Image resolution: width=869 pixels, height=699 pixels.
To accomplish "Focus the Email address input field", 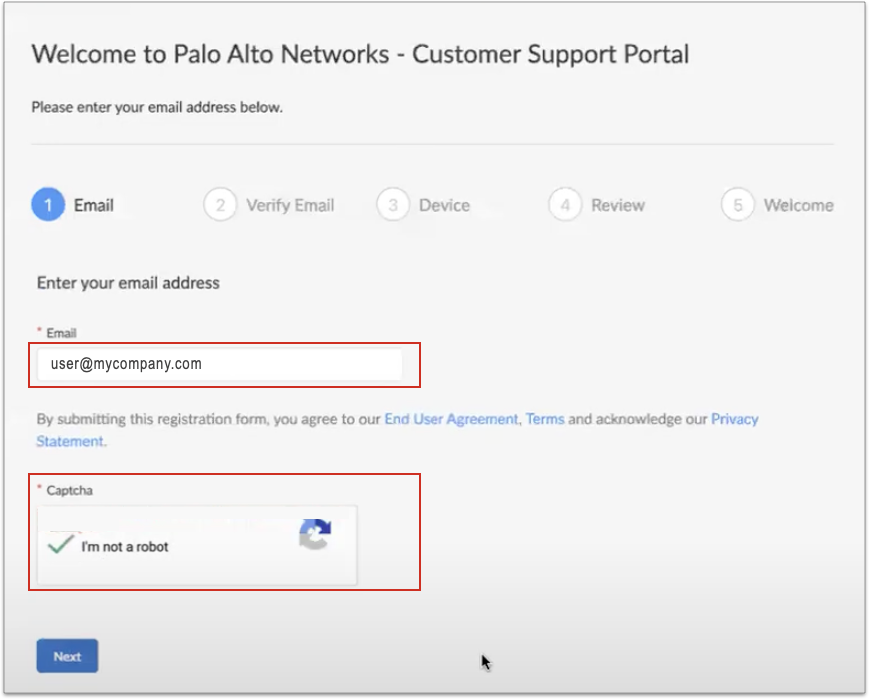I will pyautogui.click(x=220, y=364).
